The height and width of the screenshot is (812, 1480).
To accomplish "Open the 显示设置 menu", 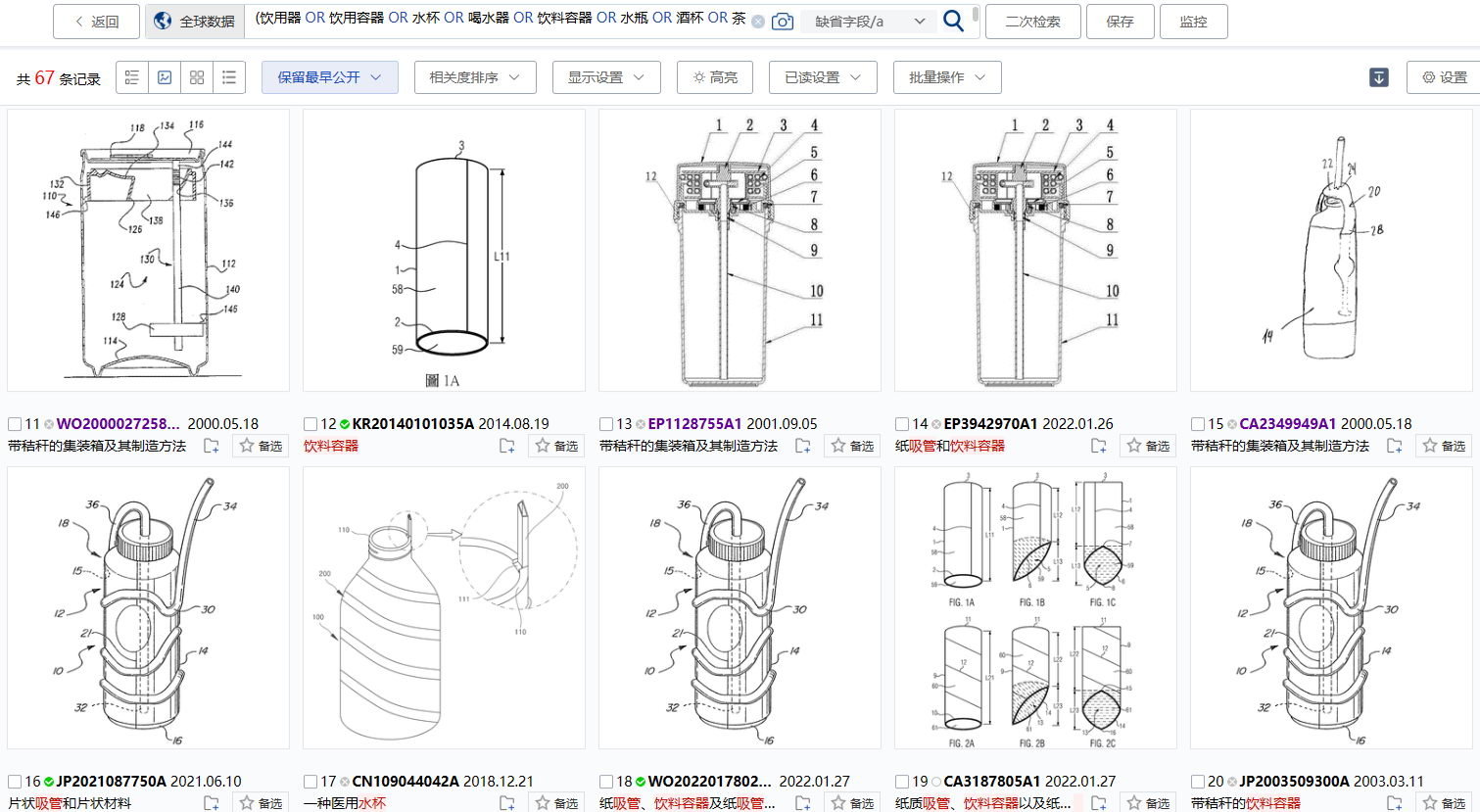I will click(605, 77).
